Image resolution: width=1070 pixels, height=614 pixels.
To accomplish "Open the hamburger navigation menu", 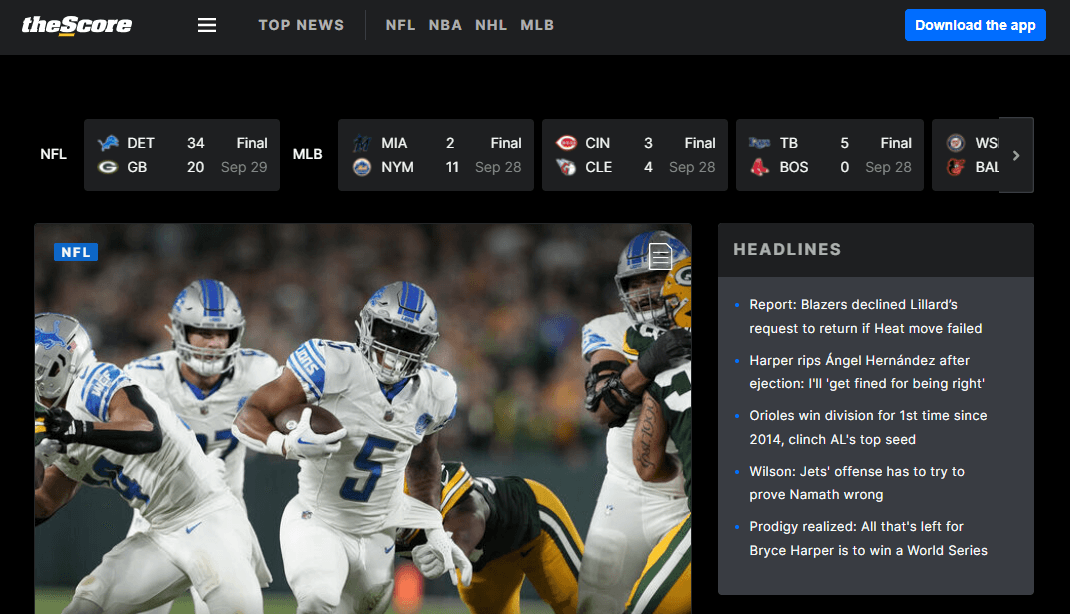I will tap(207, 25).
